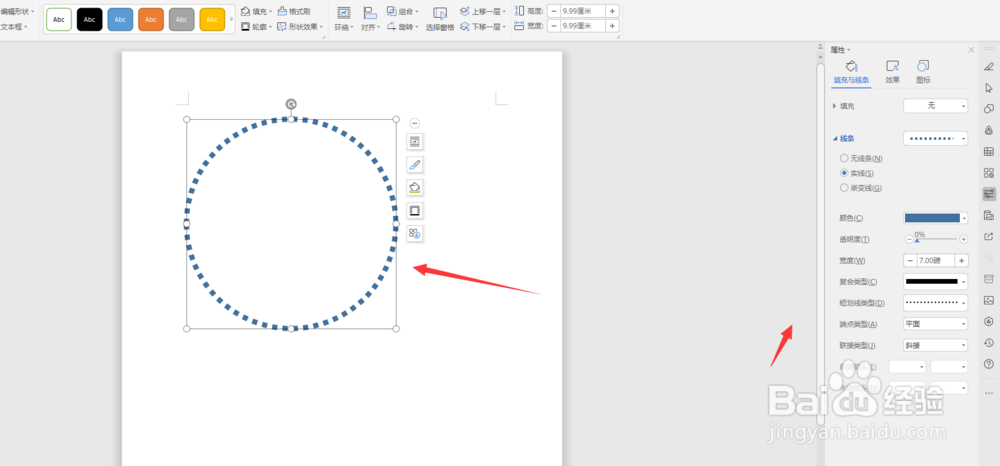Open the 短划线类型 dash type dropdown

[935, 302]
